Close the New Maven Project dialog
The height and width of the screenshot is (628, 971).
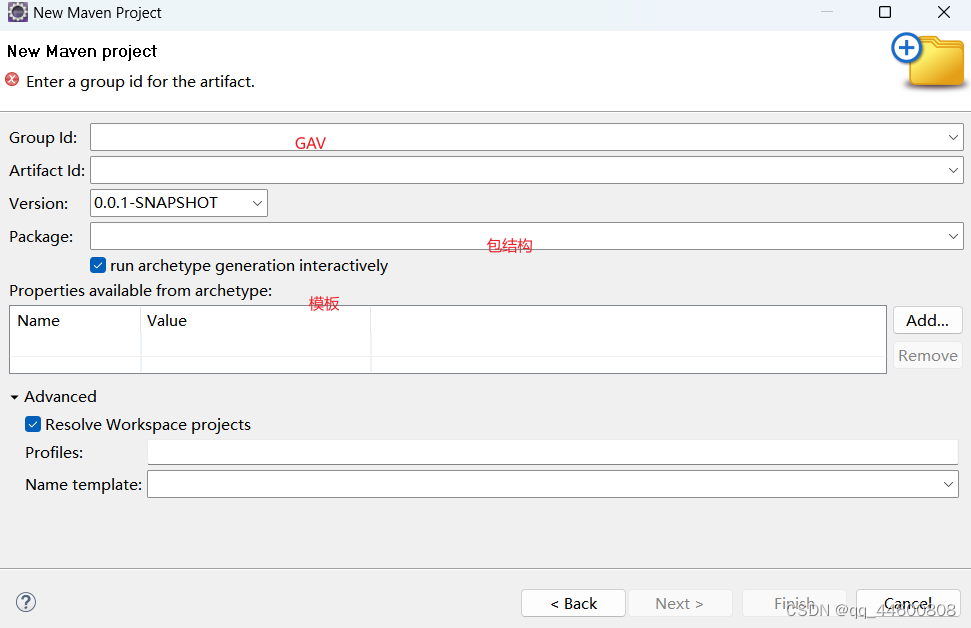pos(944,12)
